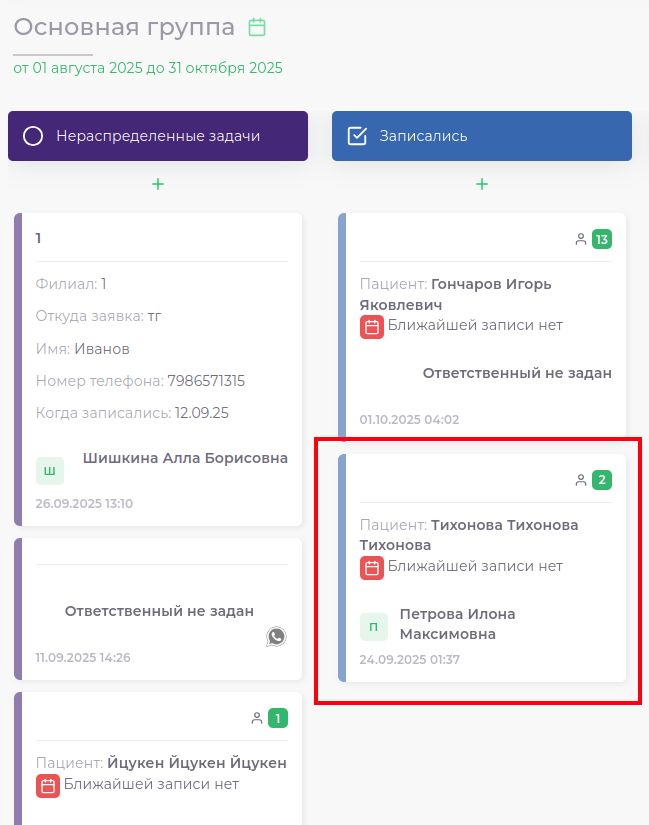Select the Записались column header

482,136
